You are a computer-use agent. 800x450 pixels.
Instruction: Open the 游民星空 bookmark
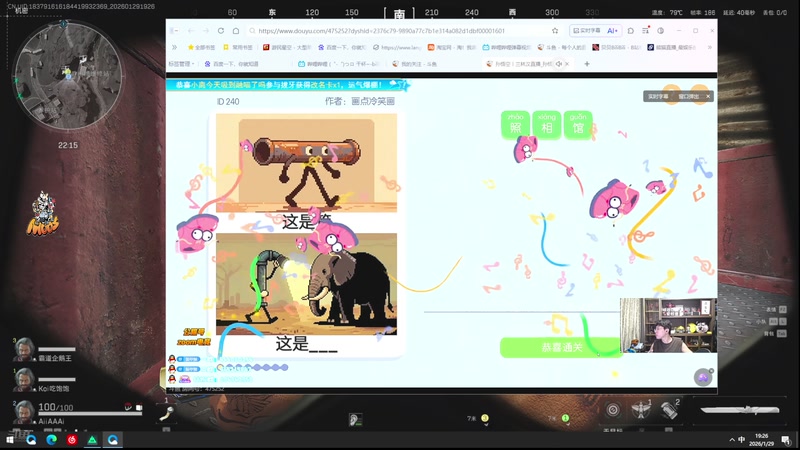287,47
